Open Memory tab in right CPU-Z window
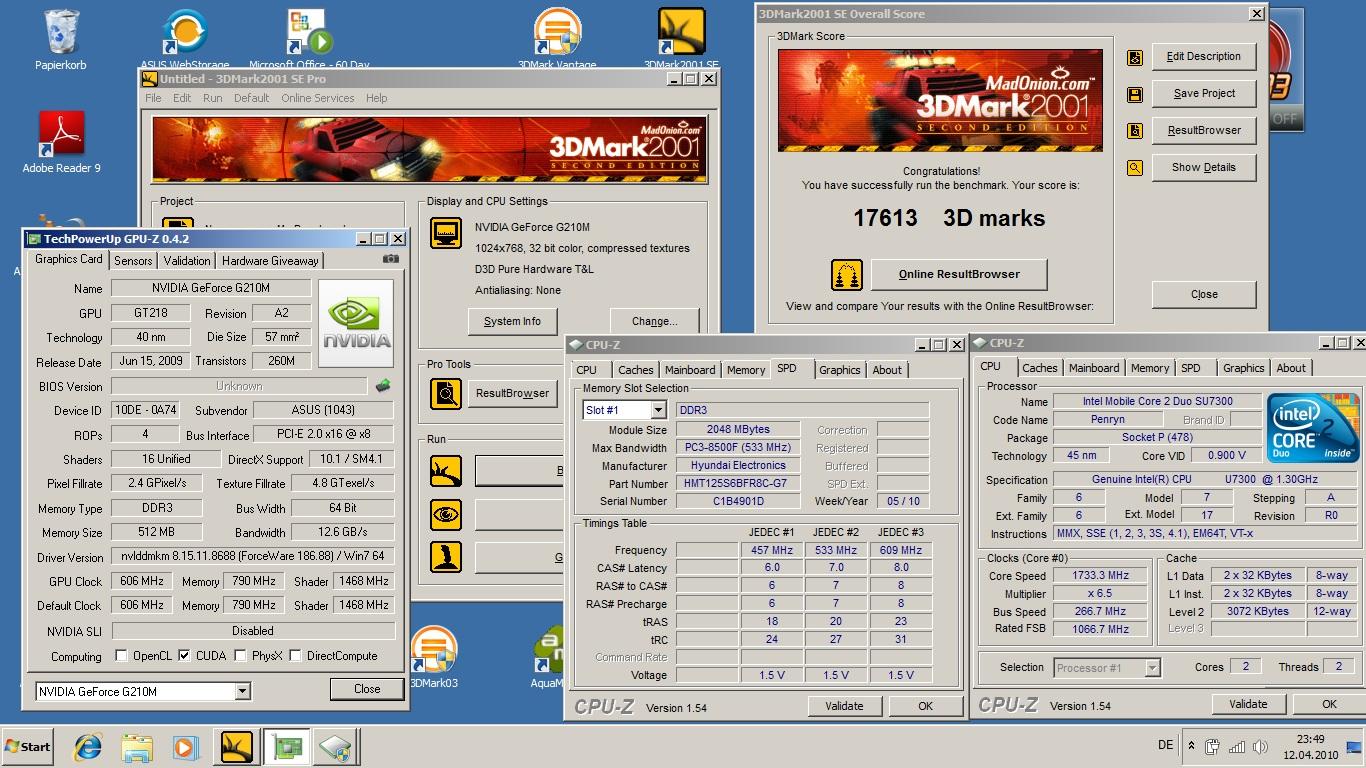Image resolution: width=1366 pixels, height=768 pixels. [1150, 368]
